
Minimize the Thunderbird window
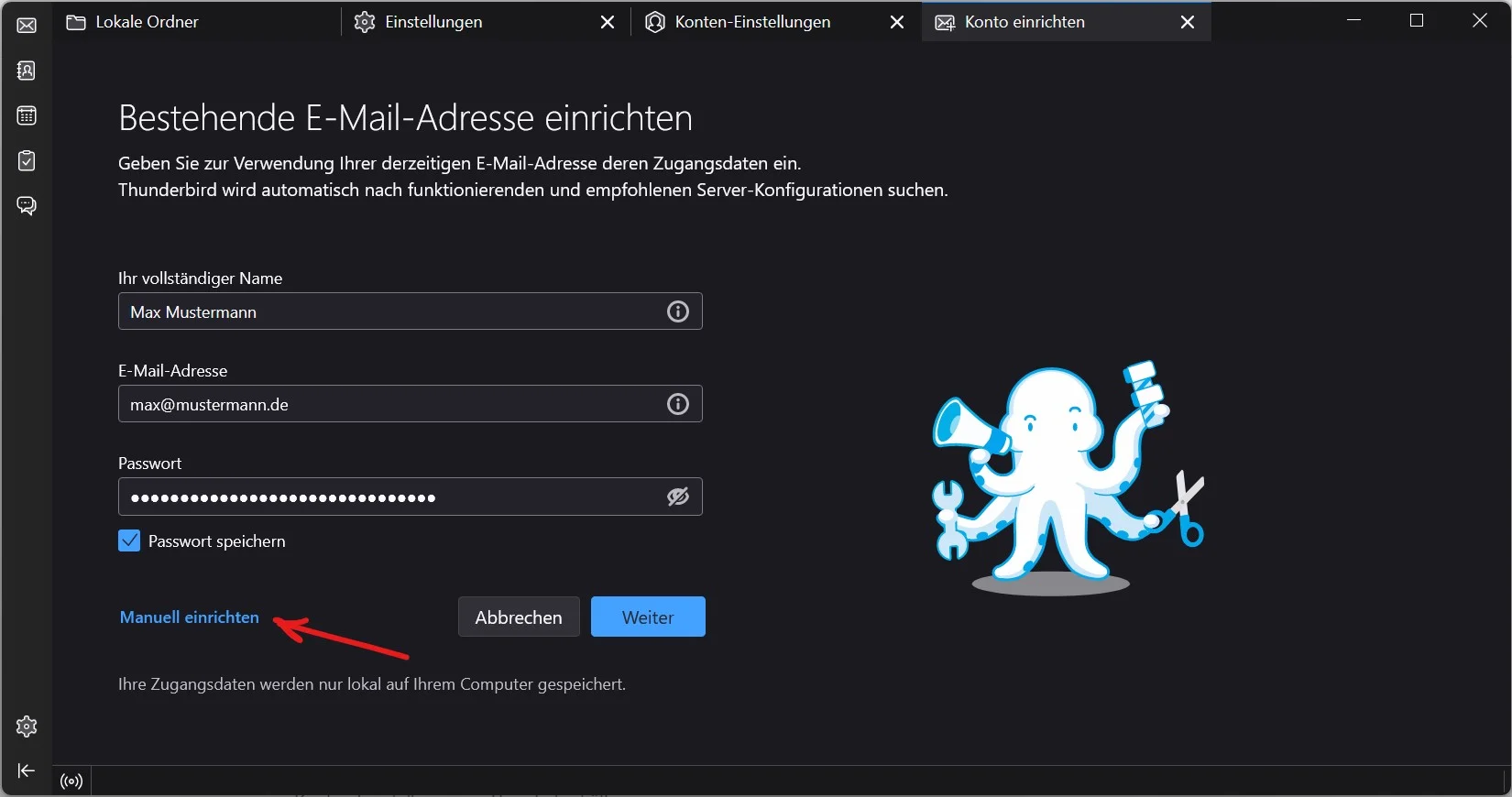1354,20
